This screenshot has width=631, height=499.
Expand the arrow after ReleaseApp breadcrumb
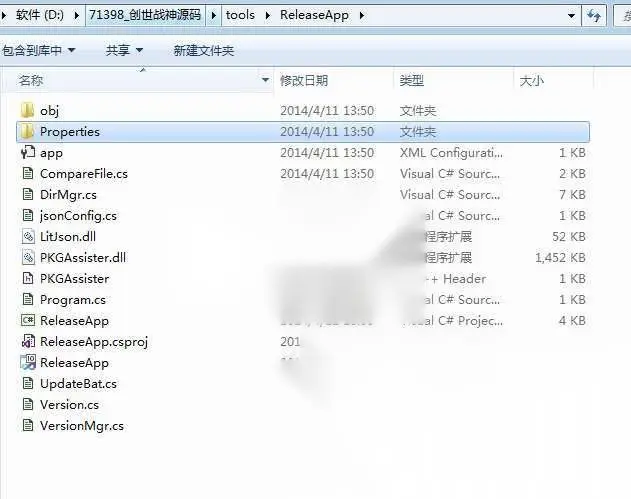[362, 16]
